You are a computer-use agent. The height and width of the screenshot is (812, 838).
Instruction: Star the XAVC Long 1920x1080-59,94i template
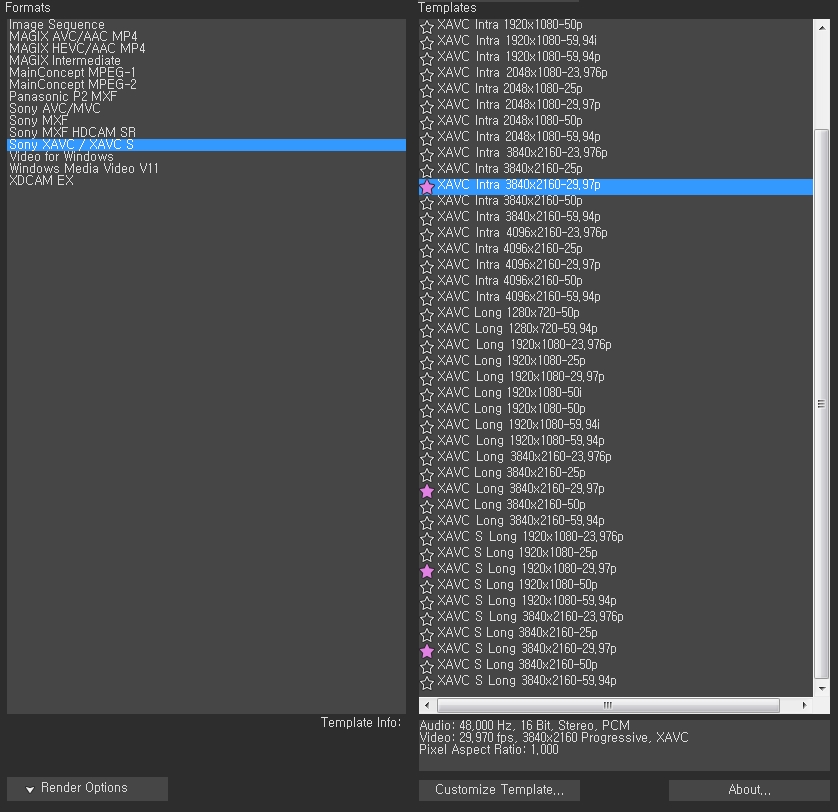pos(426,427)
